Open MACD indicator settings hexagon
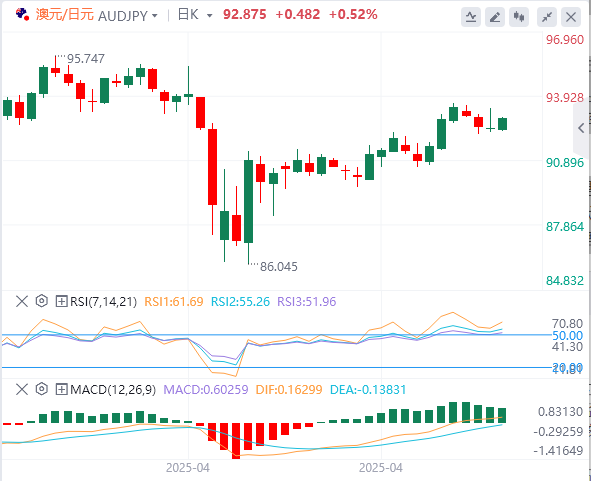The image size is (591, 481). tap(42, 389)
